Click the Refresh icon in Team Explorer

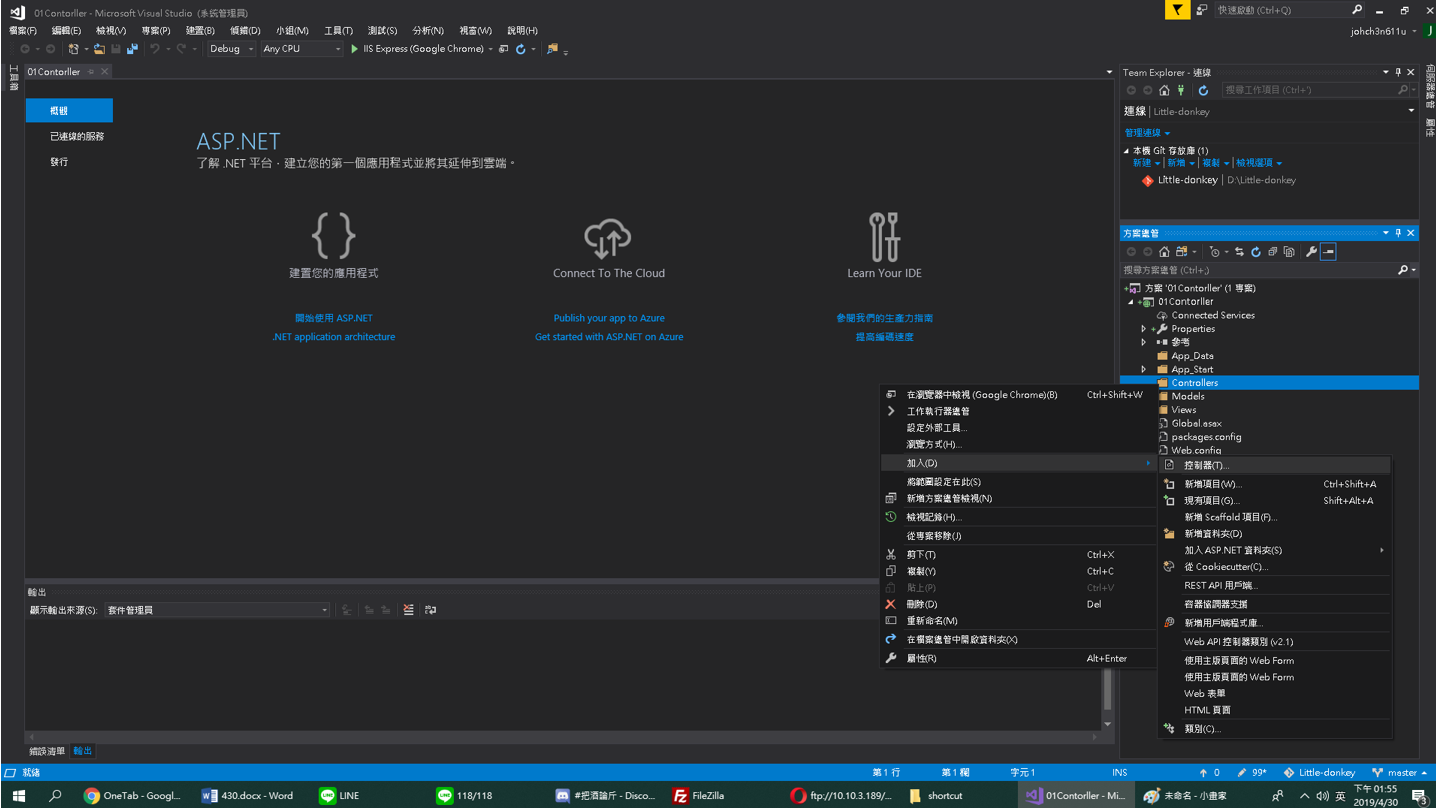pyautogui.click(x=1203, y=90)
